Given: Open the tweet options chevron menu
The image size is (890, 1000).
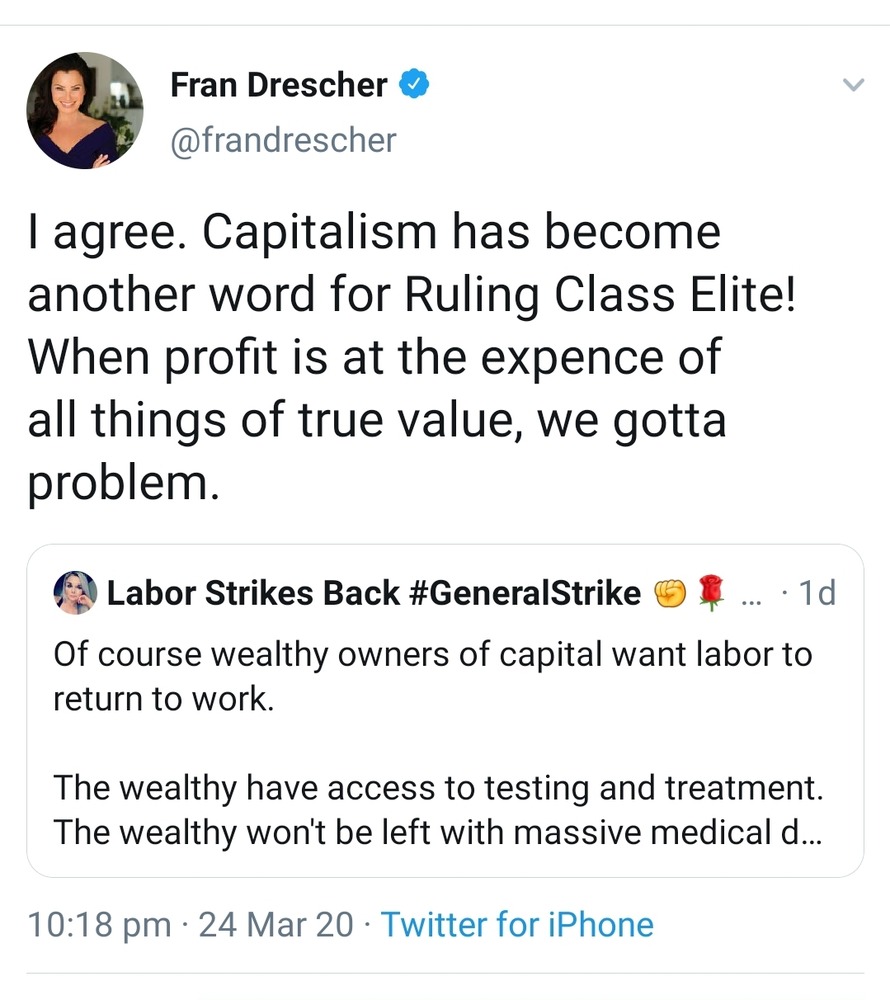Looking at the screenshot, I should pyautogui.click(x=852, y=85).
